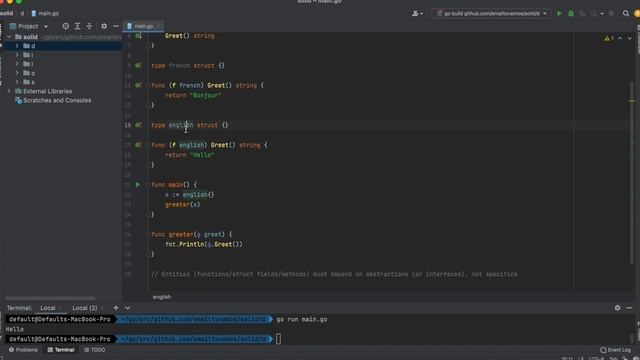Go to previous highlighted problem arrow
640x360 pixels.
click(x=620, y=38)
